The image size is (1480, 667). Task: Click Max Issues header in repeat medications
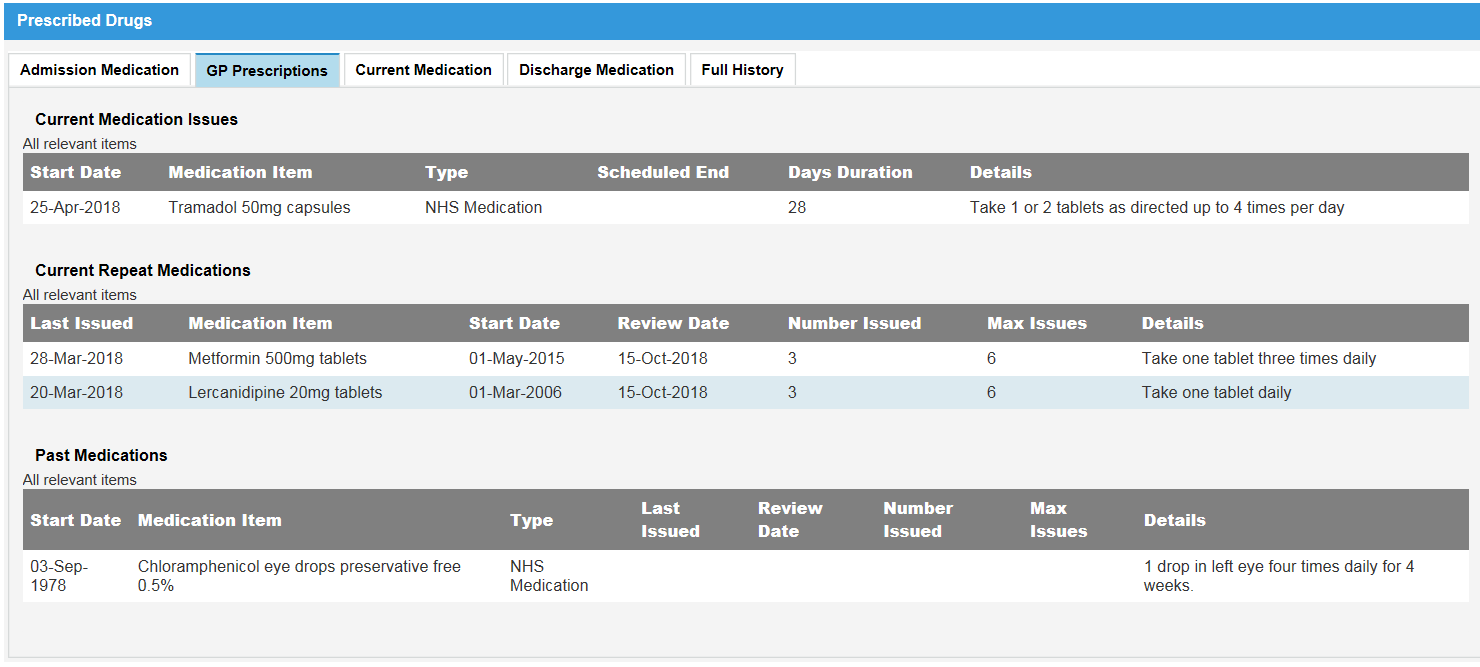[x=1037, y=323]
